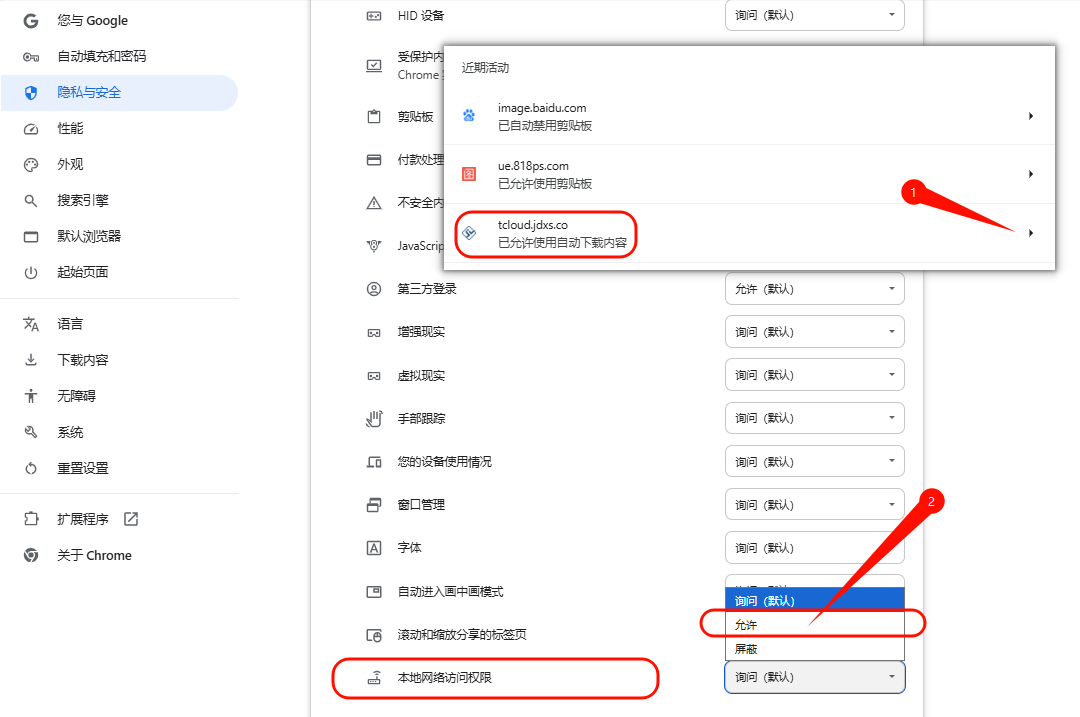Go to 无障碍 settings page

76,396
